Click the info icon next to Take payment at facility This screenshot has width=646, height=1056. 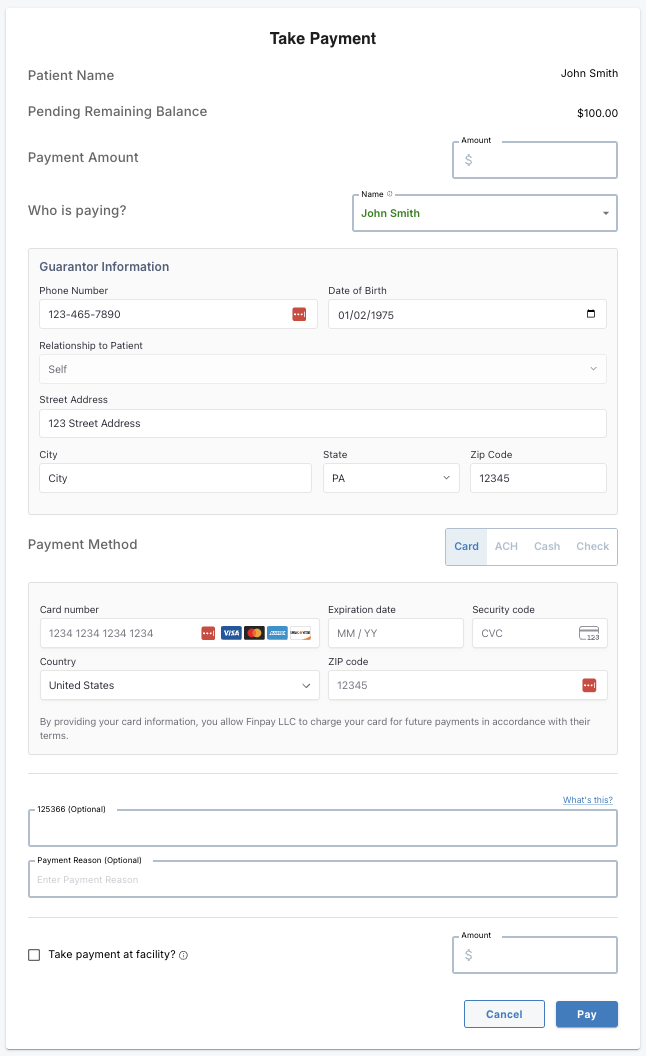coord(183,956)
